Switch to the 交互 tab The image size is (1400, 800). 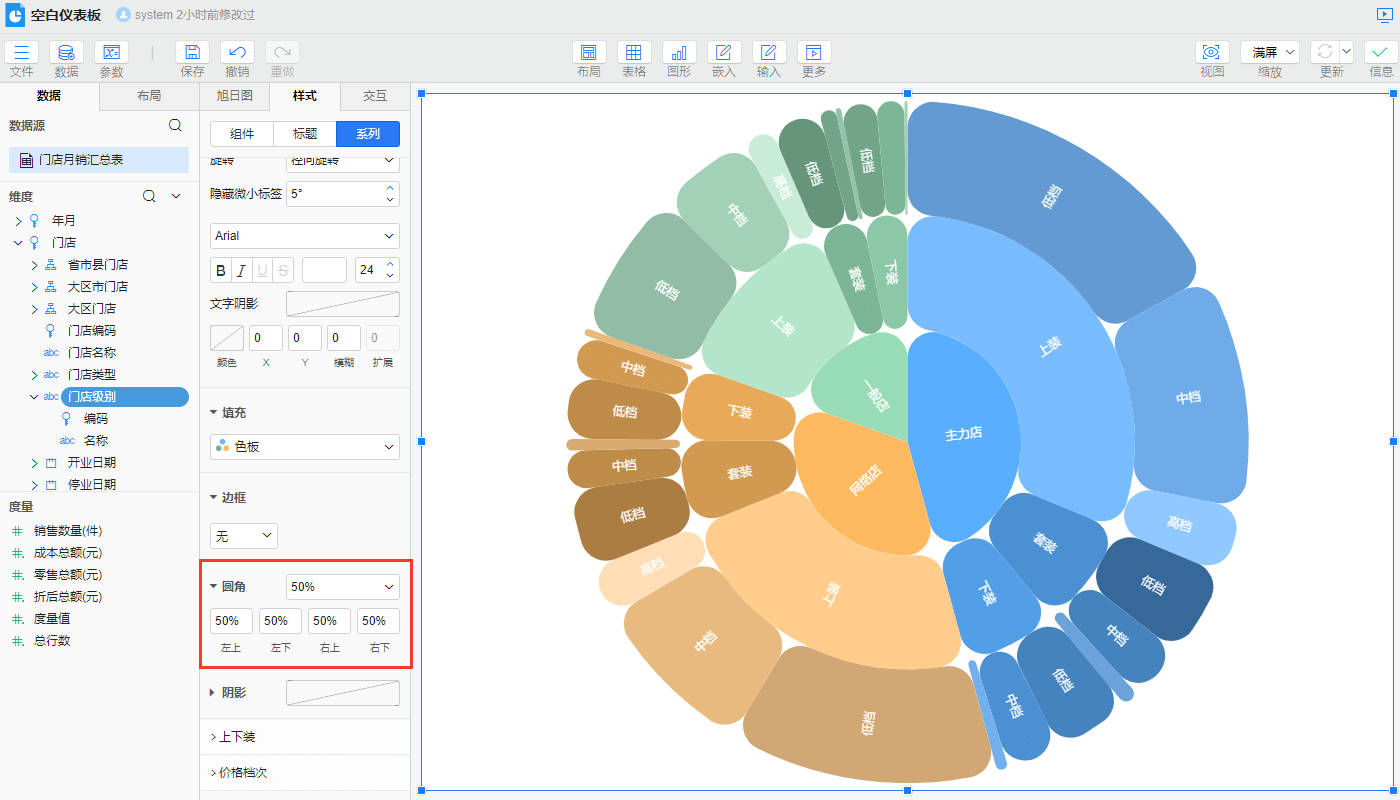(375, 96)
